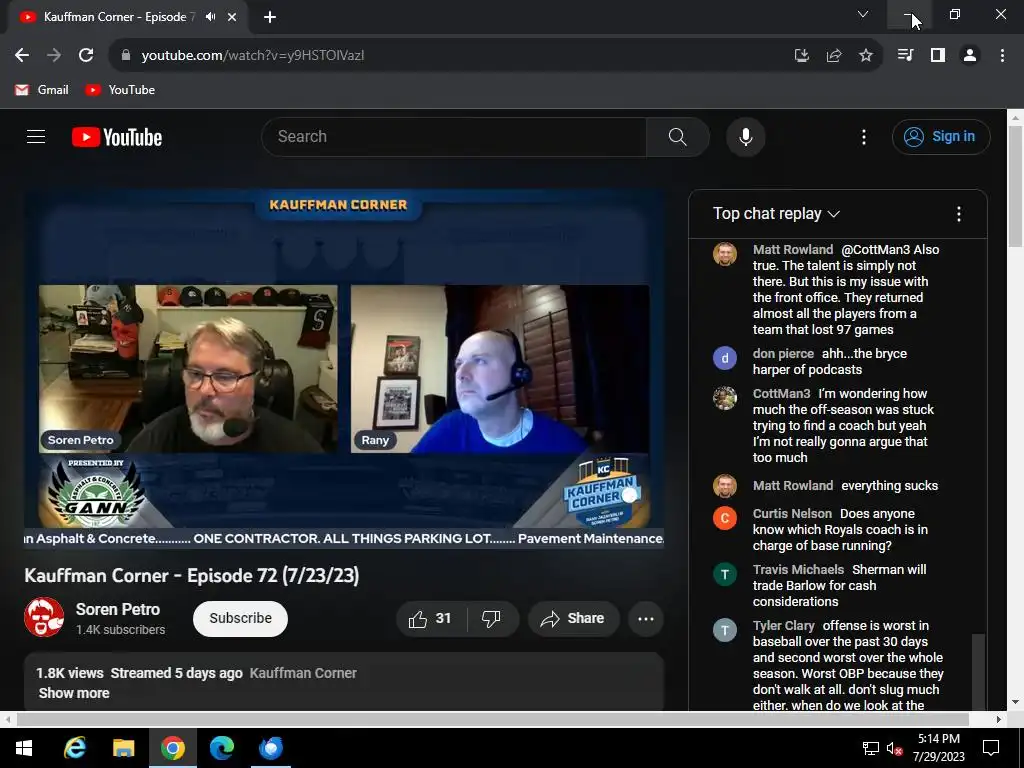Go back to the previous page
1024x768 pixels.
[x=22, y=56]
